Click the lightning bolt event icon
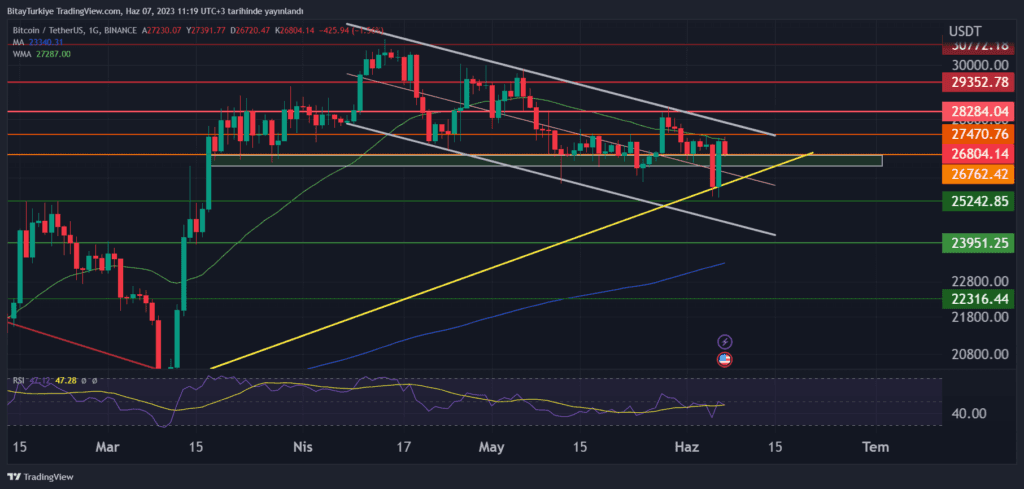 click(x=725, y=341)
